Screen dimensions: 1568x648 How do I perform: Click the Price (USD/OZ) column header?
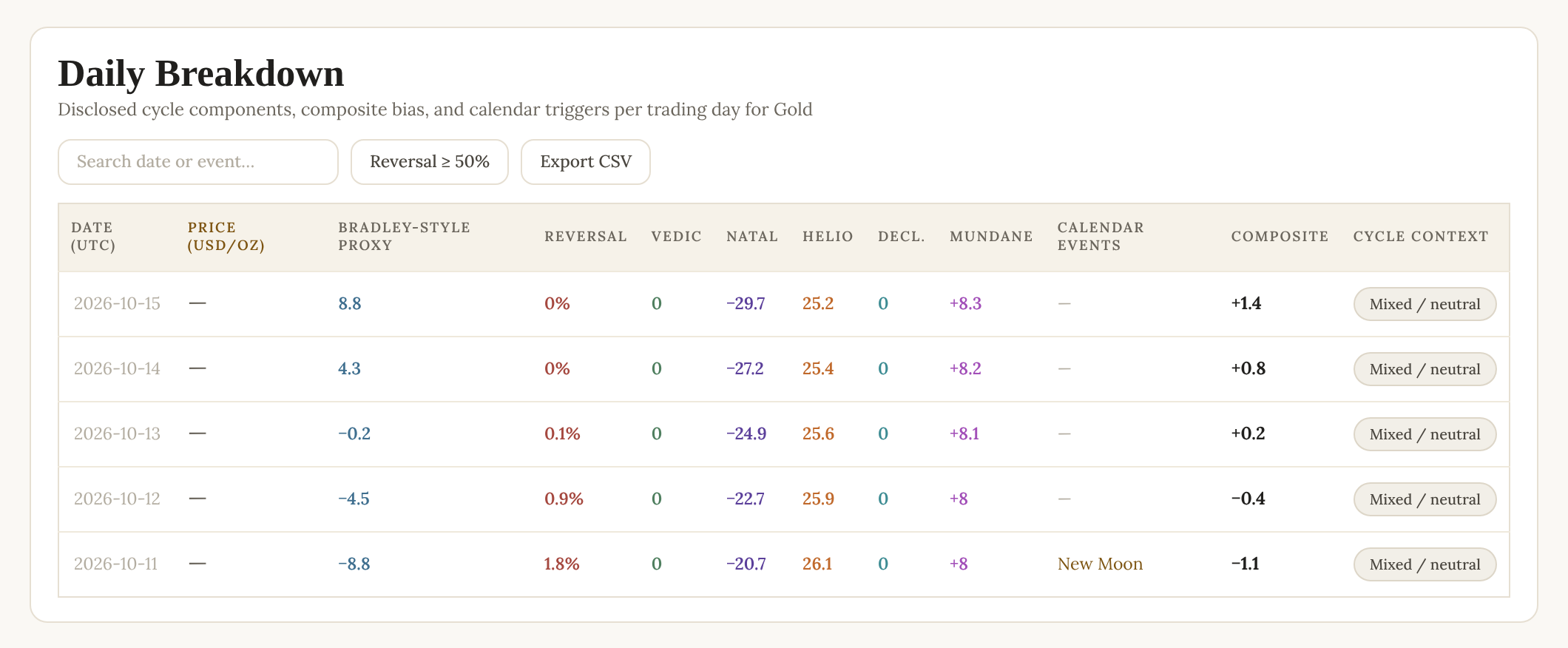tap(226, 237)
